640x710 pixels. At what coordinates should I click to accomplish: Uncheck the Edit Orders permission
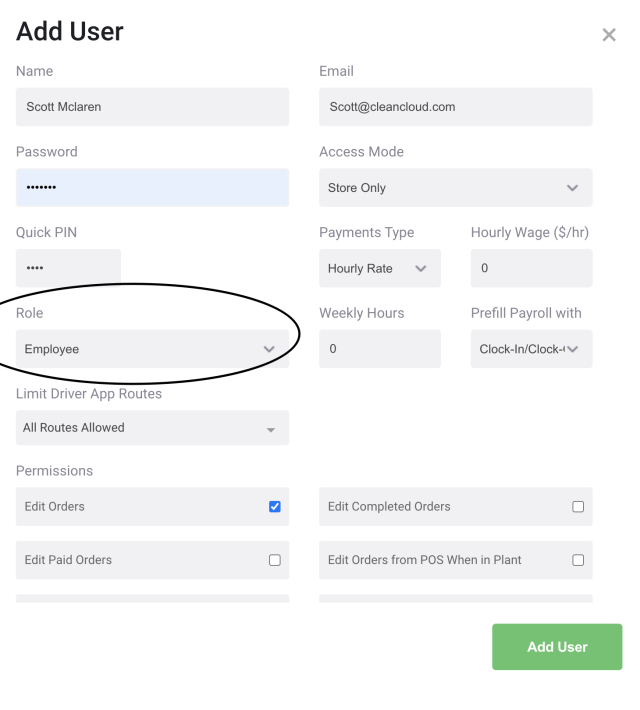coord(274,507)
